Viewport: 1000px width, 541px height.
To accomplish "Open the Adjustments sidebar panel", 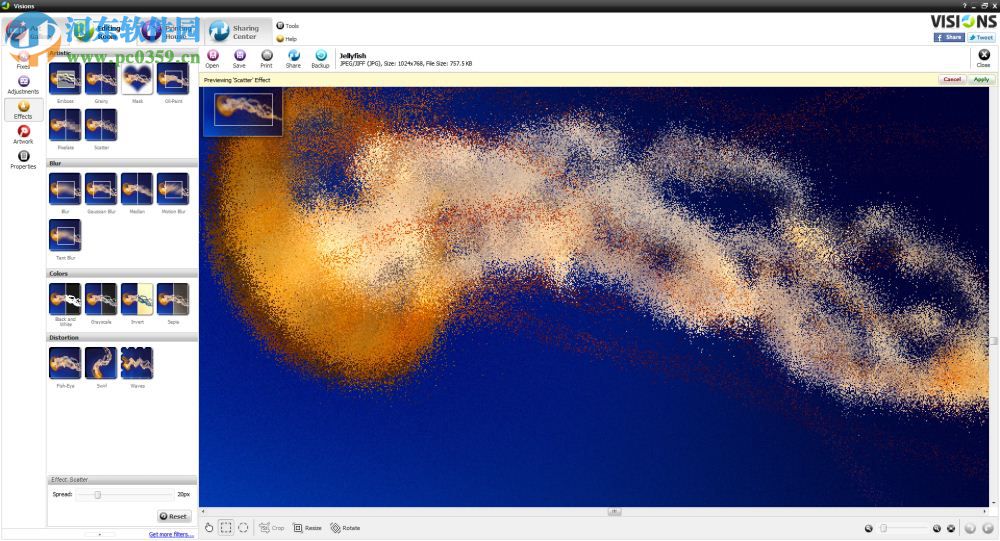I will (x=24, y=85).
